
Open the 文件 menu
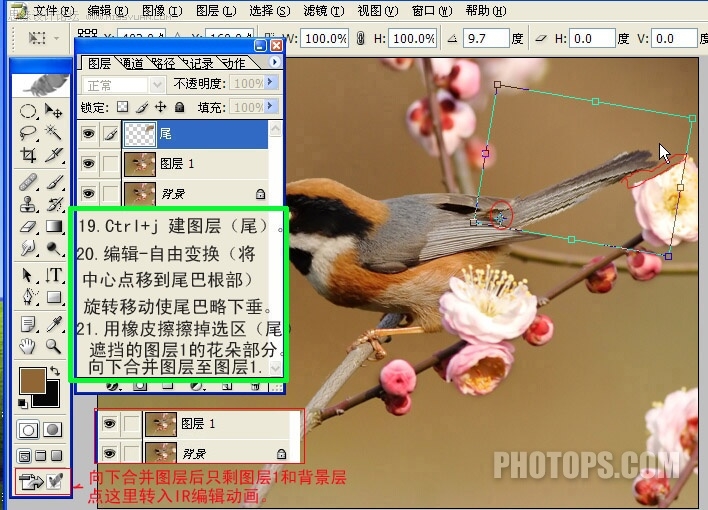coord(54,11)
